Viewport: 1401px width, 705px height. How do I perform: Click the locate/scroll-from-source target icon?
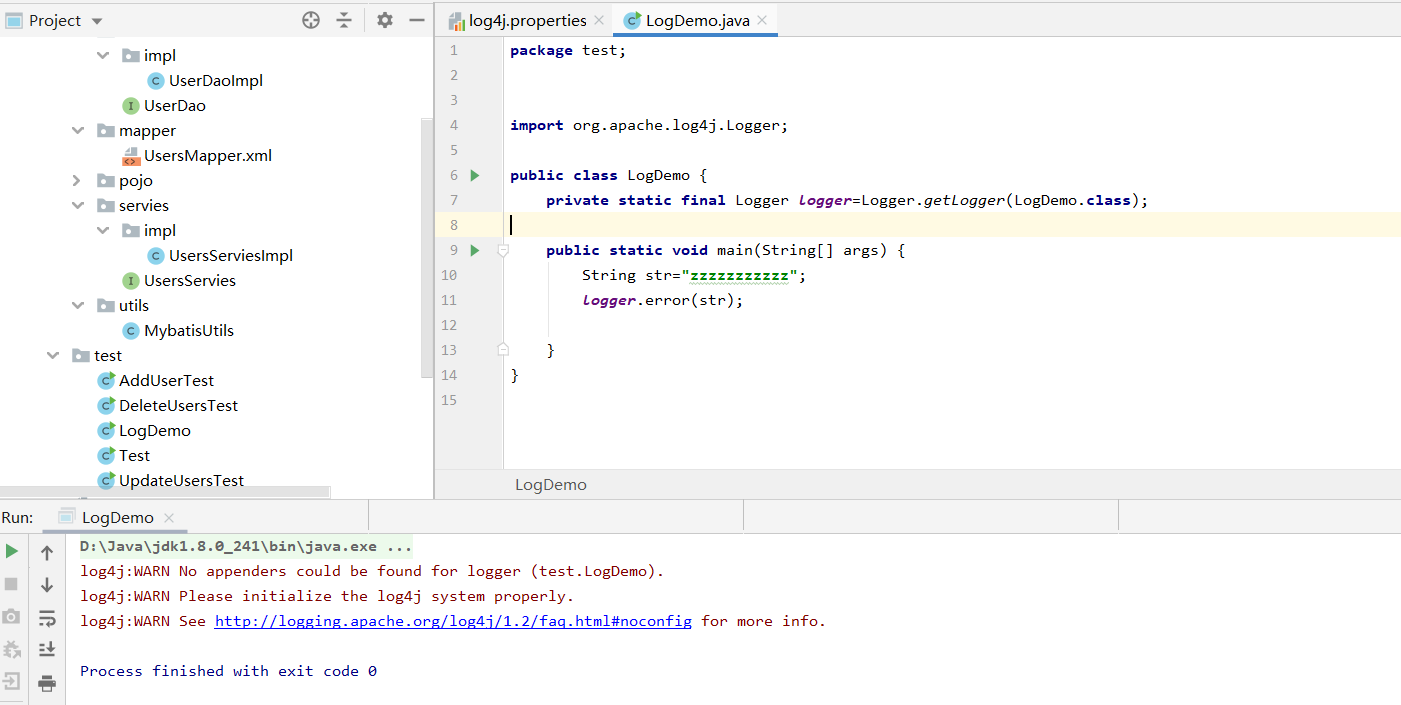311,20
